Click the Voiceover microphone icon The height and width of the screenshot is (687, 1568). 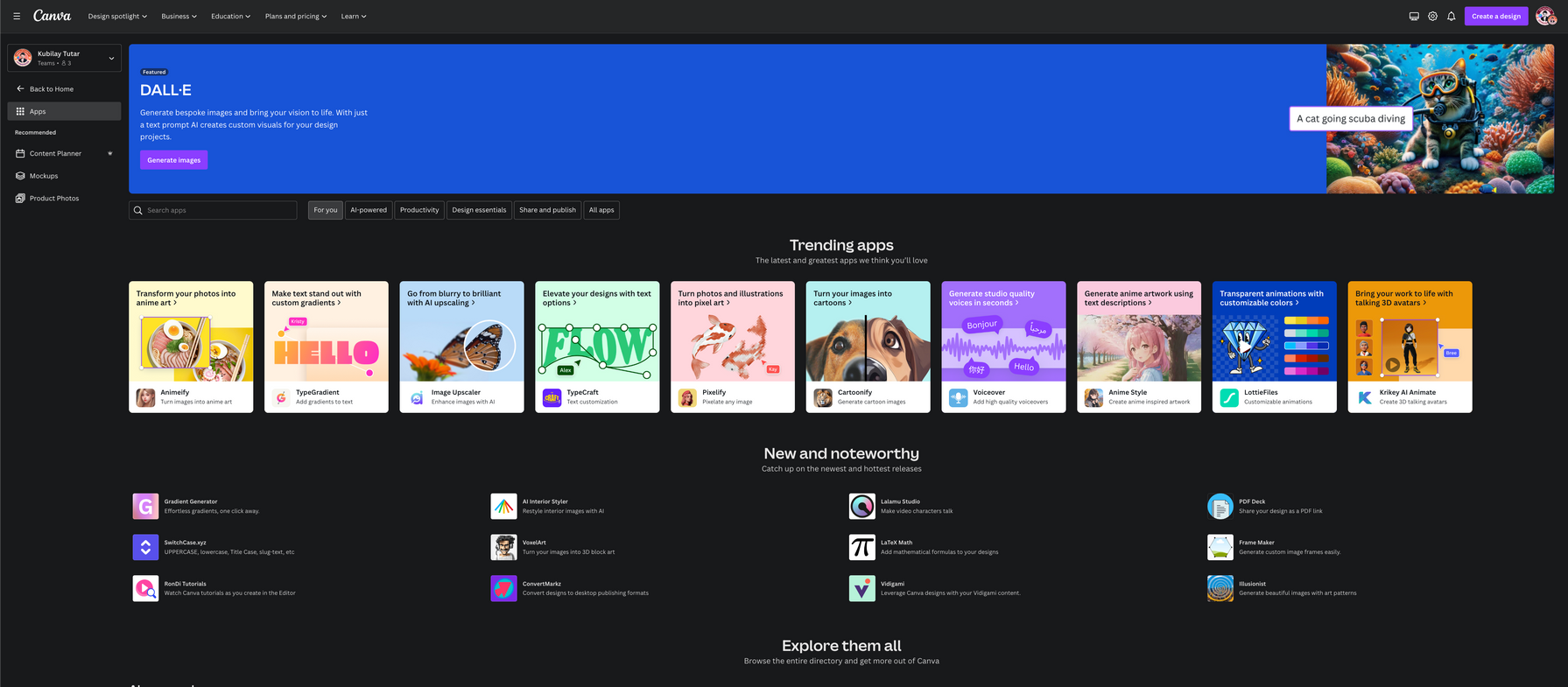(x=959, y=398)
